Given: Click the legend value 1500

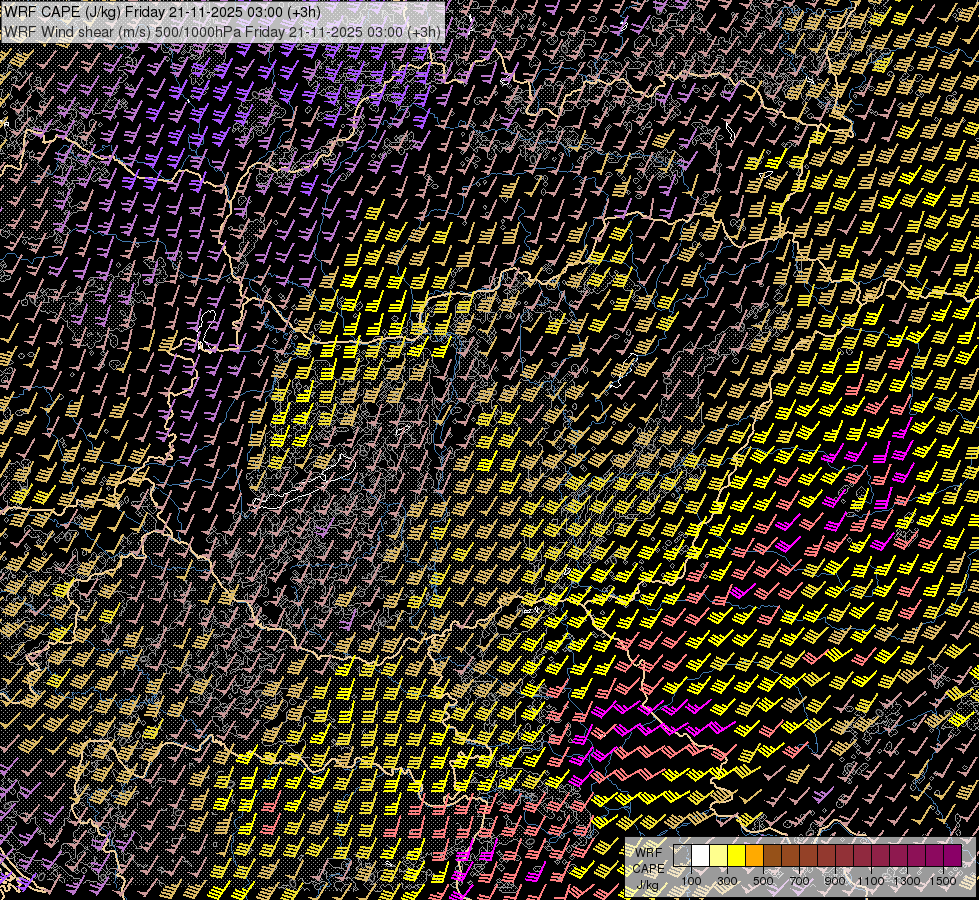Looking at the screenshot, I should tap(943, 881).
